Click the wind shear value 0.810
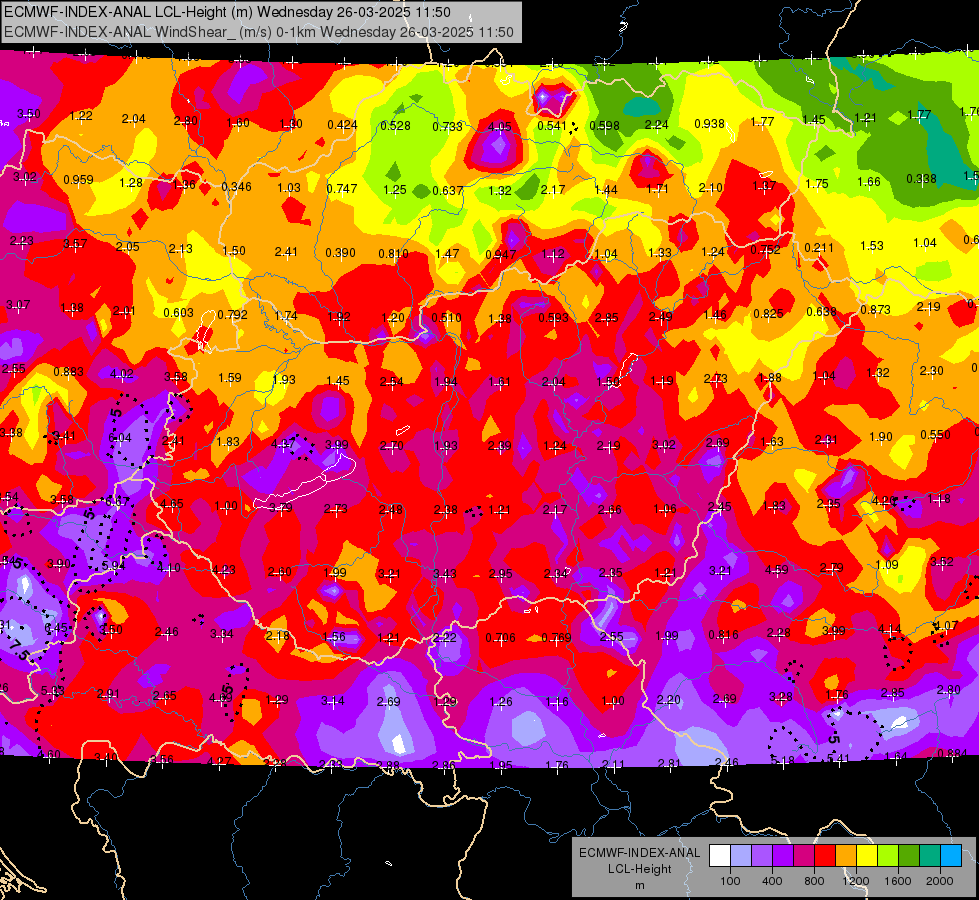 (x=393, y=254)
